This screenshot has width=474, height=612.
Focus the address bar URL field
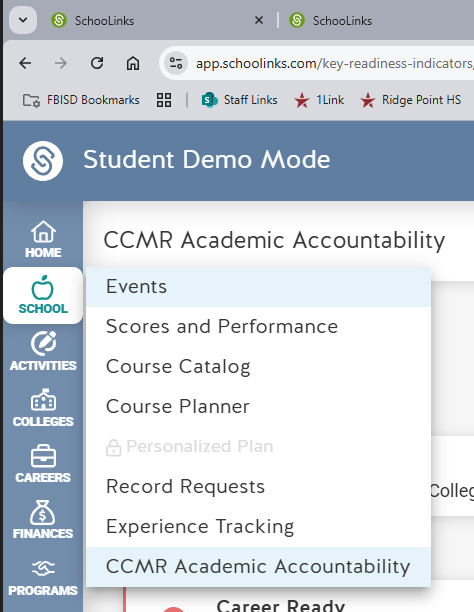tap(334, 63)
